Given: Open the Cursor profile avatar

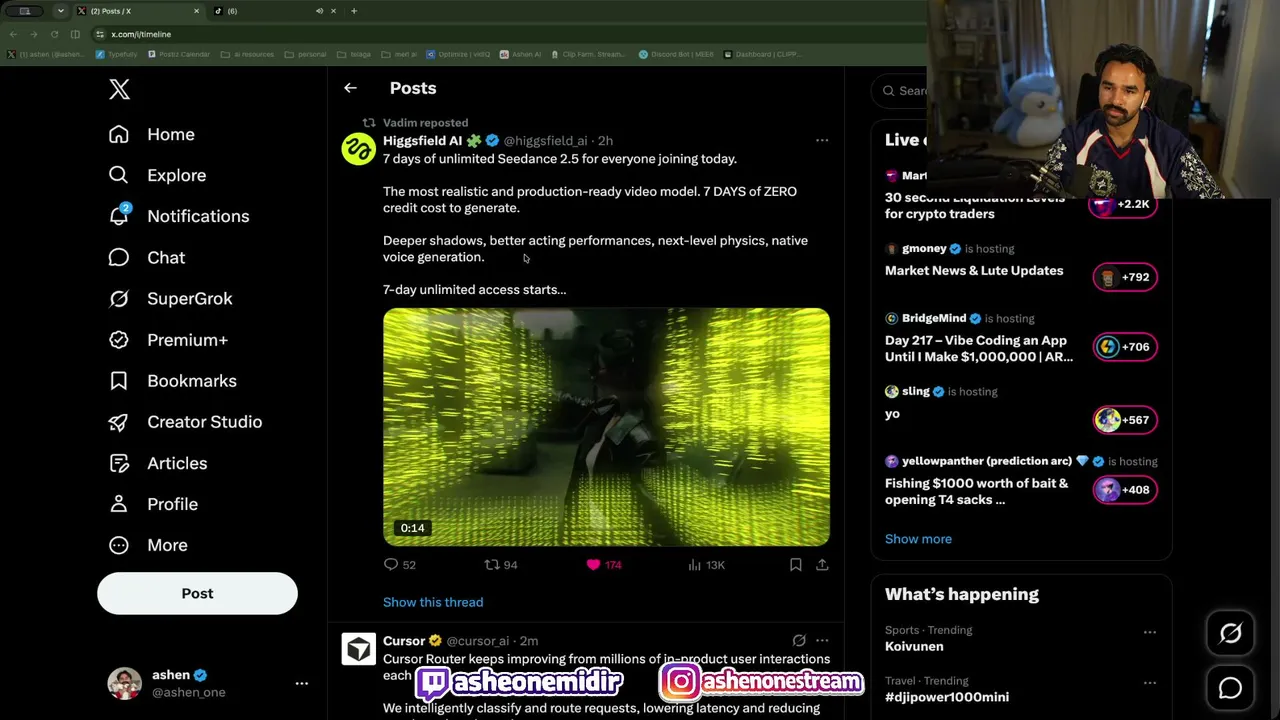Looking at the screenshot, I should [359, 648].
